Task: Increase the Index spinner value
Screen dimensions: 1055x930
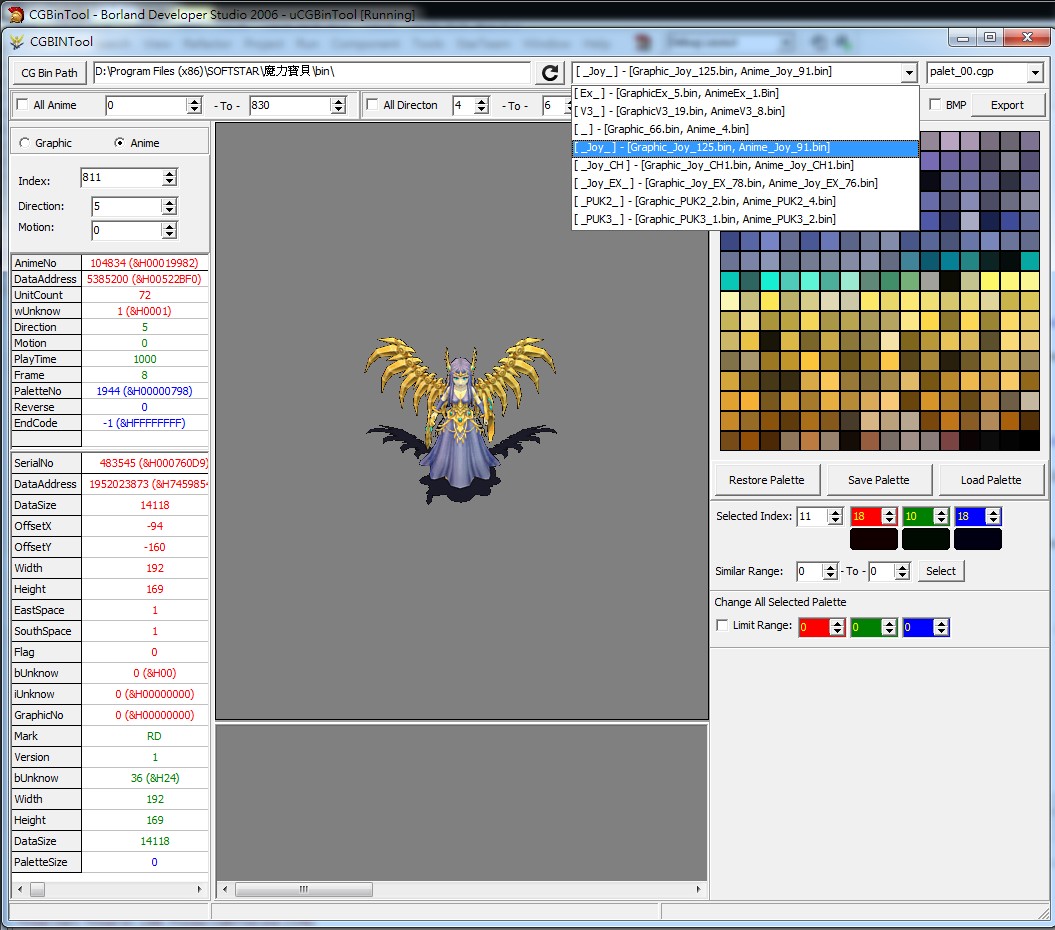Action: coord(169,173)
